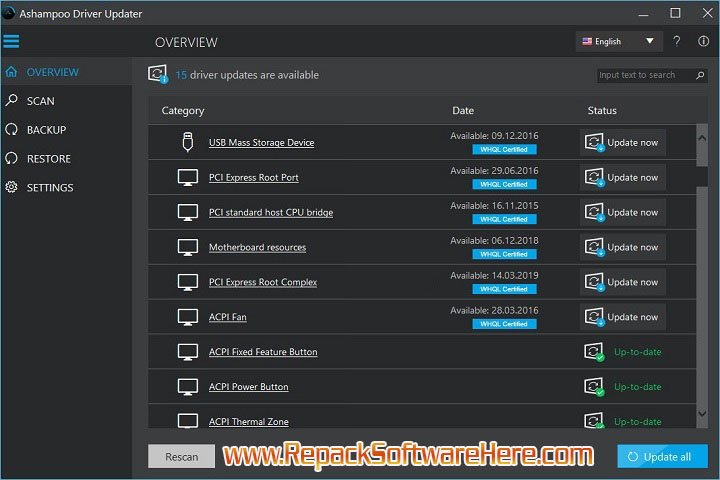Screen dimensions: 720x480
Task: Click Up-to-date text for ACPI Power Button
Action: click(638, 387)
